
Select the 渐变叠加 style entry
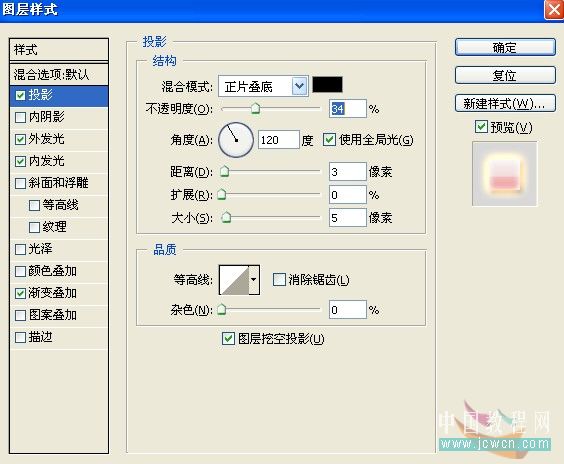59,293
